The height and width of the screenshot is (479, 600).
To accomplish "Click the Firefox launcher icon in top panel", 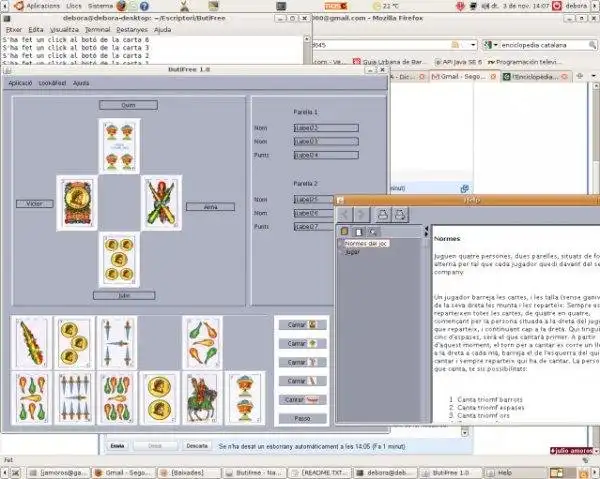I will (121, 6).
